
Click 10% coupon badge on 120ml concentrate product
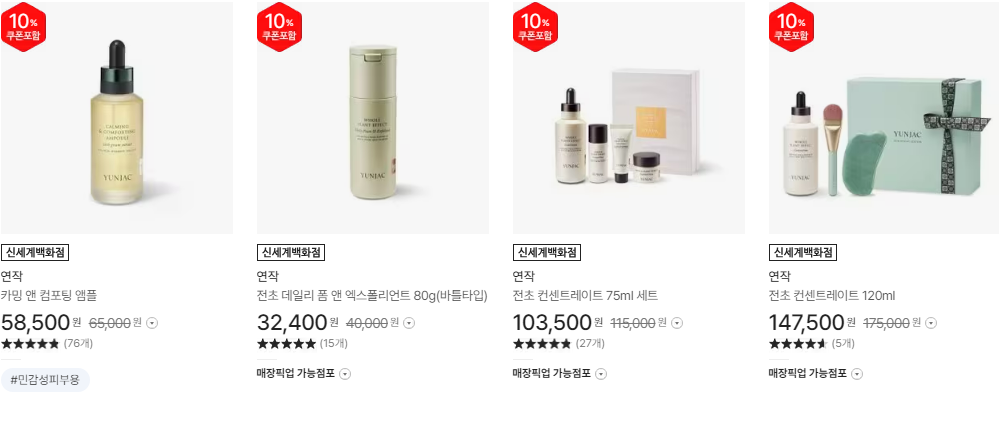tap(791, 27)
